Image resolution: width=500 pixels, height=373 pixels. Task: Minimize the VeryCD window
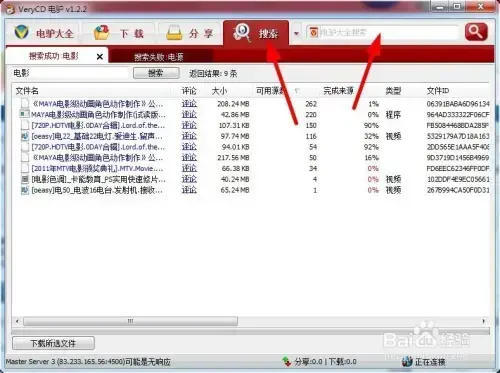point(441,7)
